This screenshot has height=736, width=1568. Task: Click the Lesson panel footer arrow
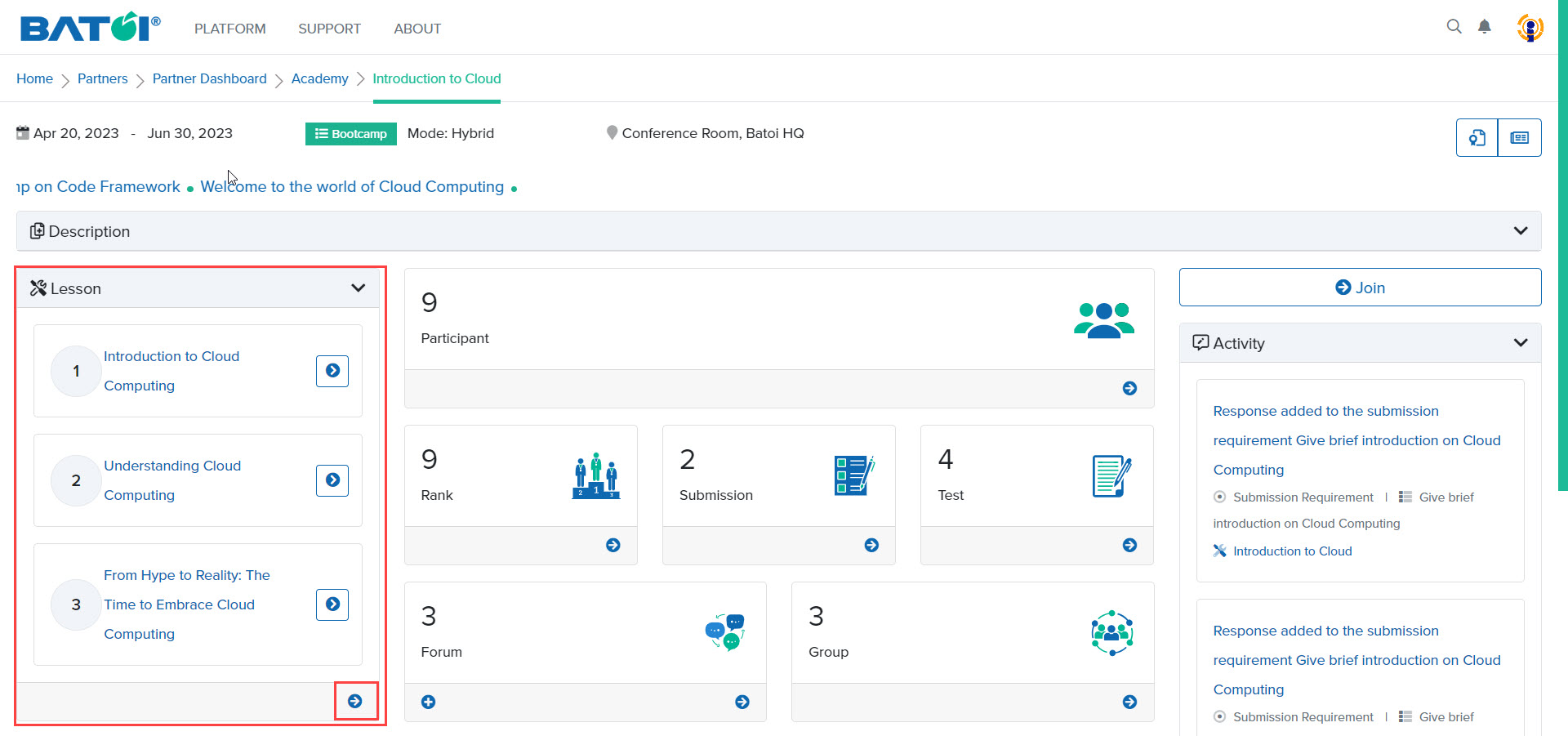pos(355,701)
